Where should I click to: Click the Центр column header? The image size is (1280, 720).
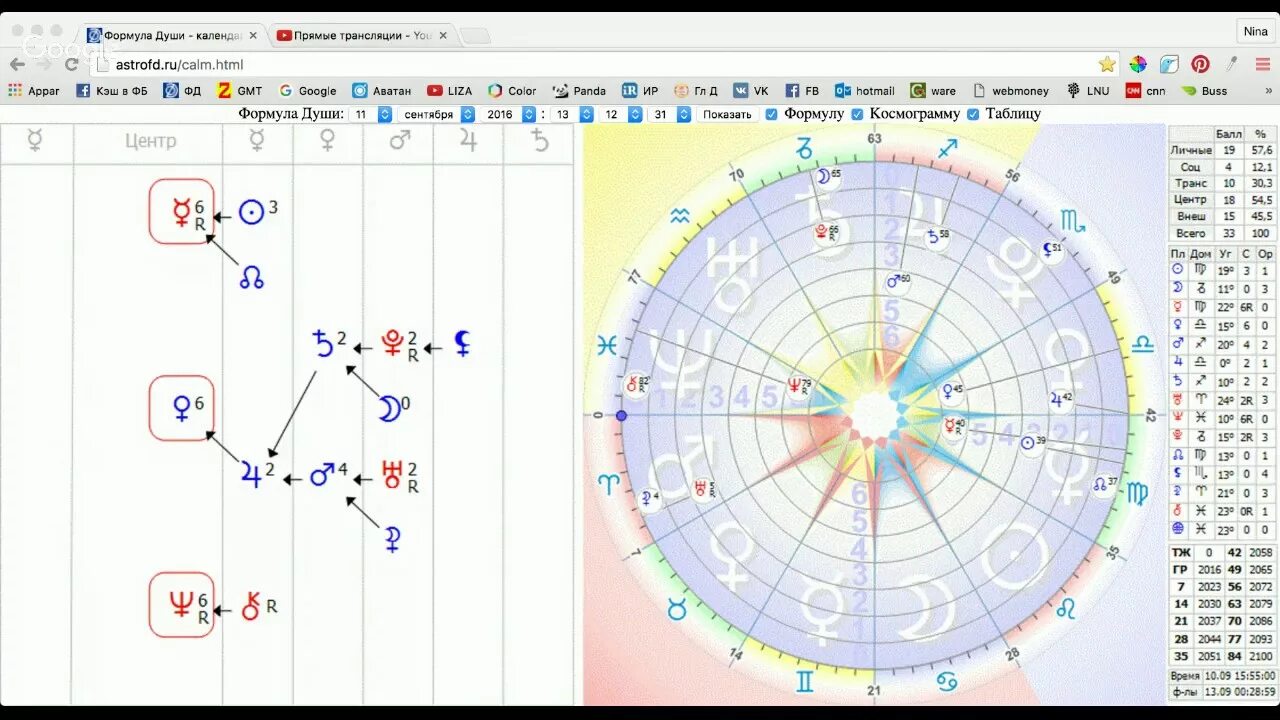click(x=150, y=141)
